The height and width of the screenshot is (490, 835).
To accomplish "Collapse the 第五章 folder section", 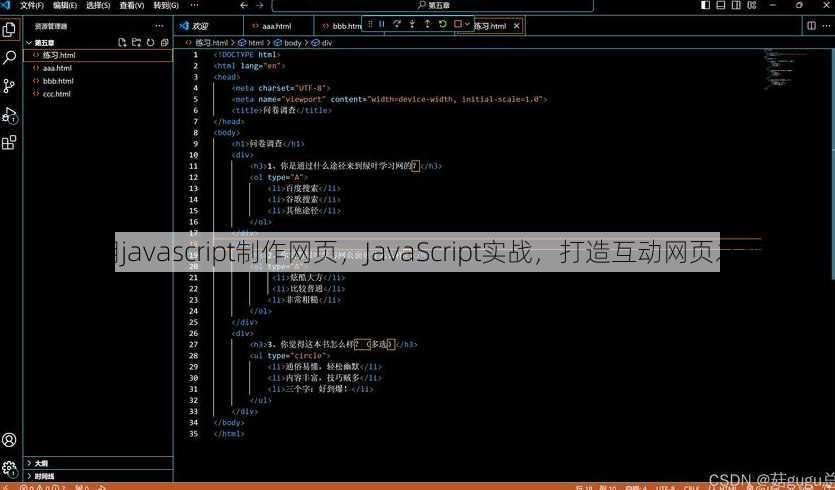I will (99, 43).
